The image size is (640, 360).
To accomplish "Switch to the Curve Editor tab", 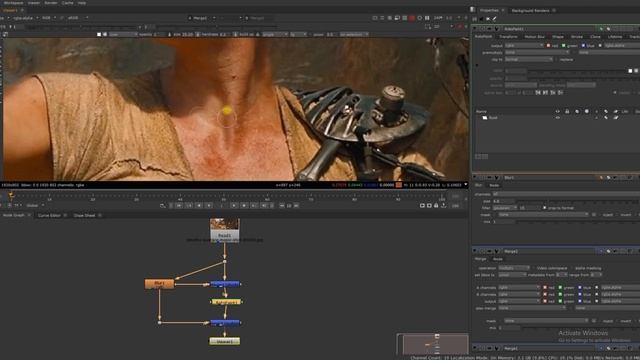I will (49, 215).
